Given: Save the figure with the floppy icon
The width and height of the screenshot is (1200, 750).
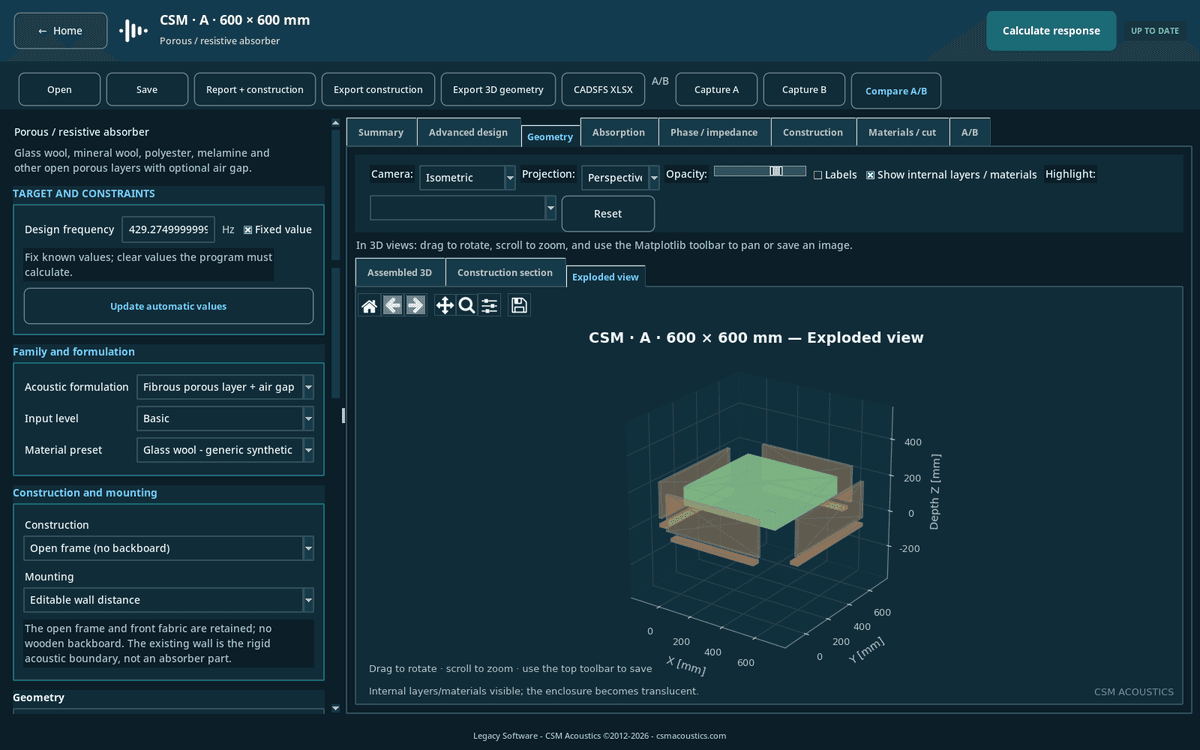Looking at the screenshot, I should tap(519, 306).
